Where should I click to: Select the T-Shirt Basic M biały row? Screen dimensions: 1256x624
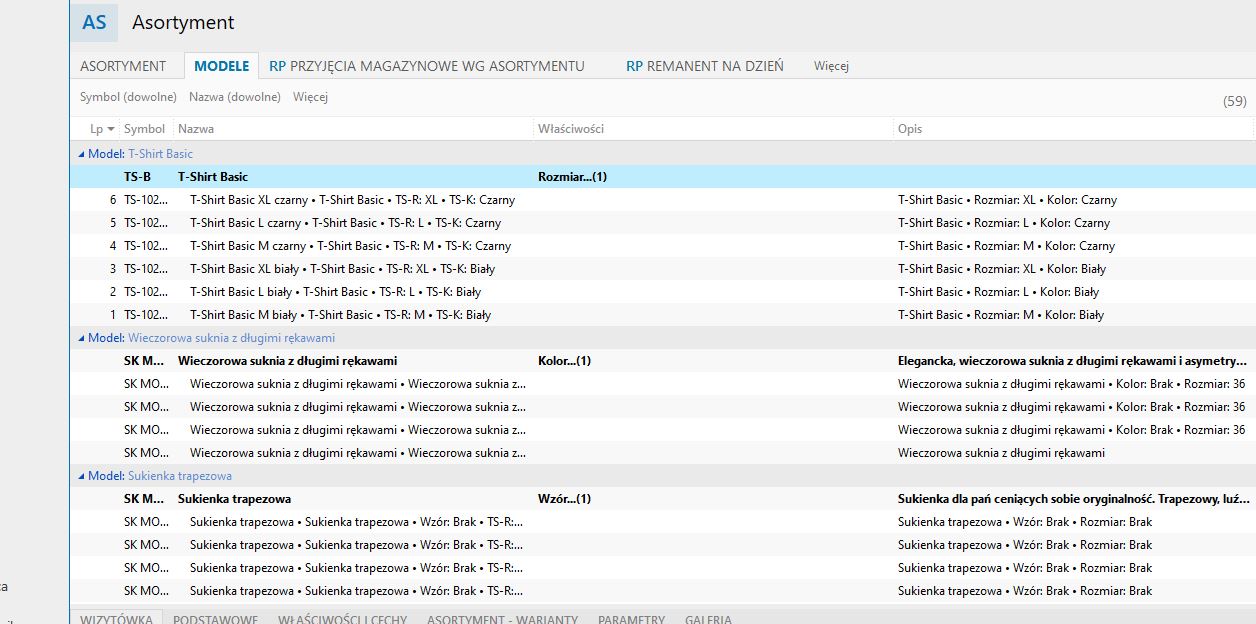coord(340,315)
